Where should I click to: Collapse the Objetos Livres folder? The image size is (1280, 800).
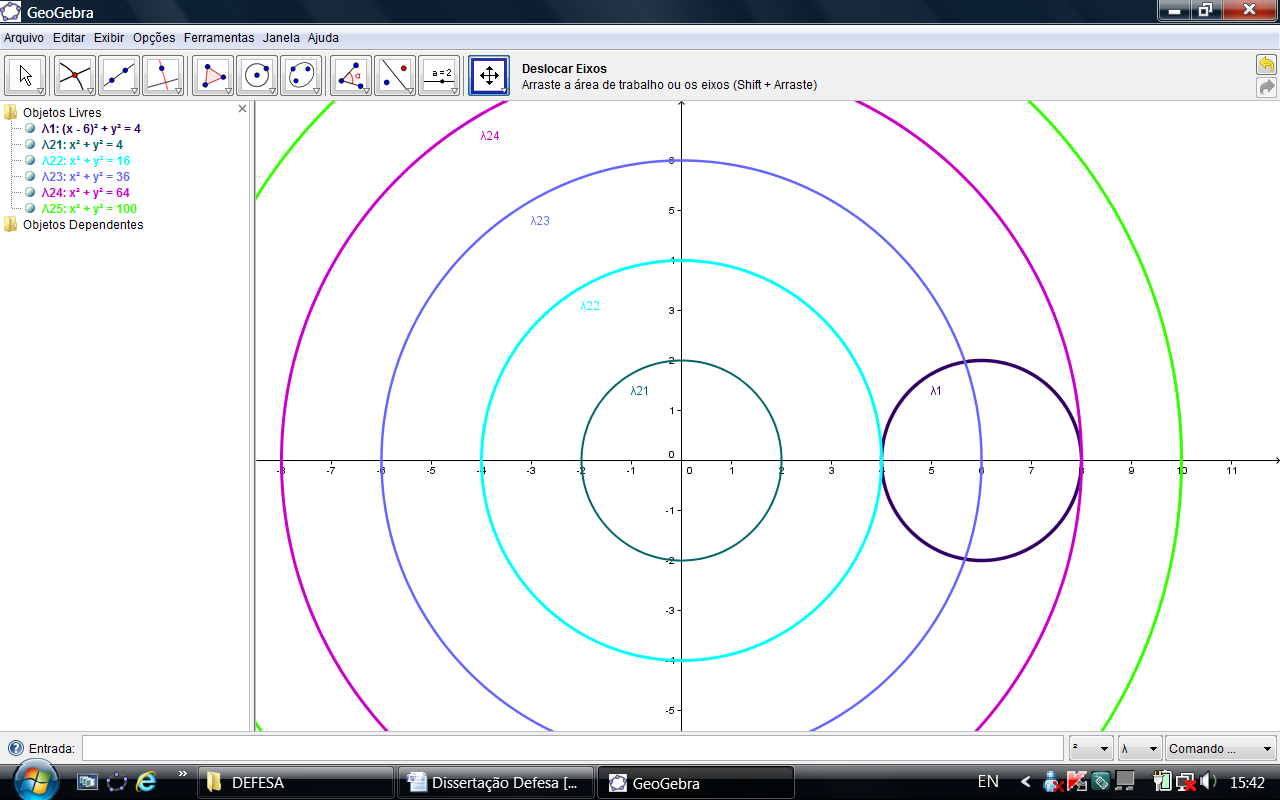[x=11, y=113]
